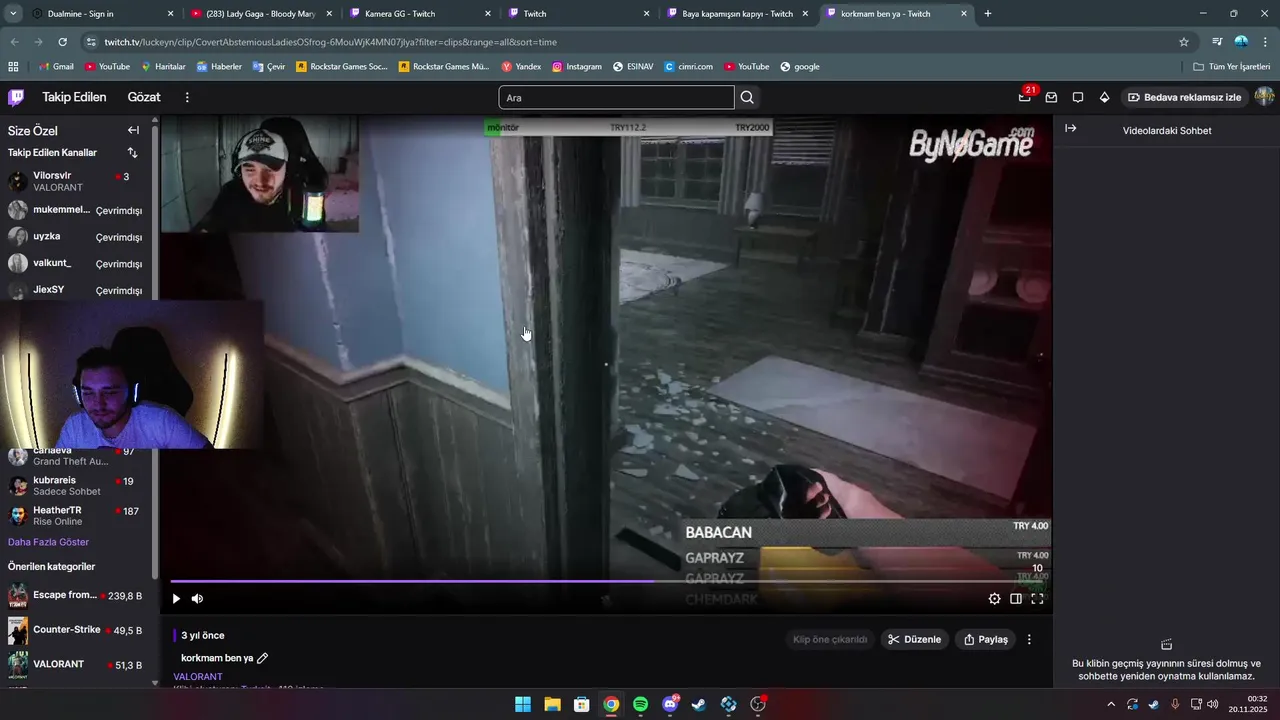Image resolution: width=1280 pixels, height=720 pixels.
Task: Open Twitch notifications with 21 badge
Action: point(1025,97)
